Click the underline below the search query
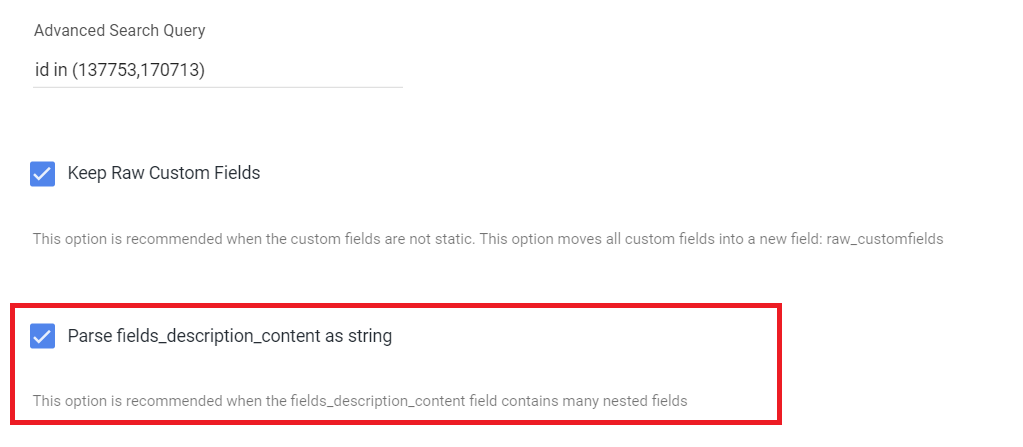This screenshot has width=1023, height=447. [218, 87]
